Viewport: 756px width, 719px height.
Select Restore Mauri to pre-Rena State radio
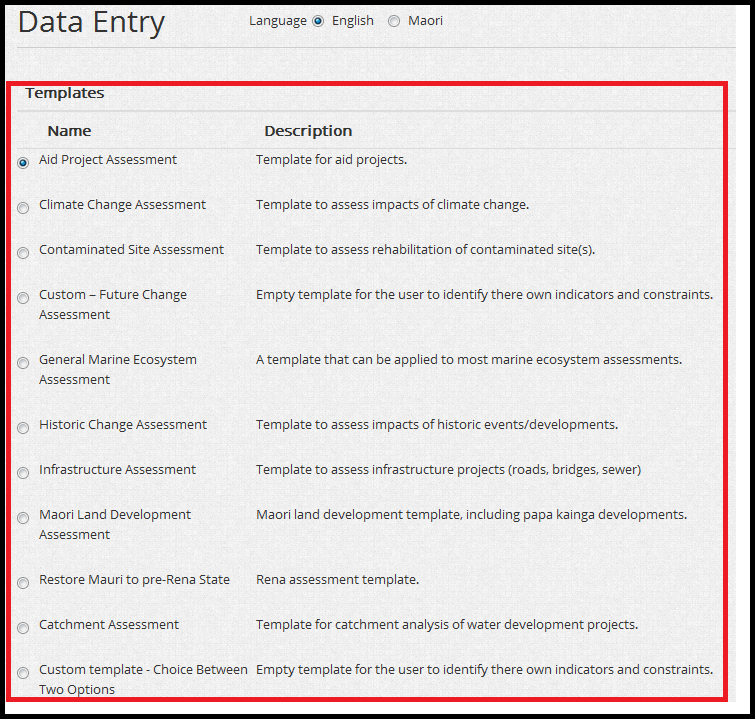pos(23,583)
